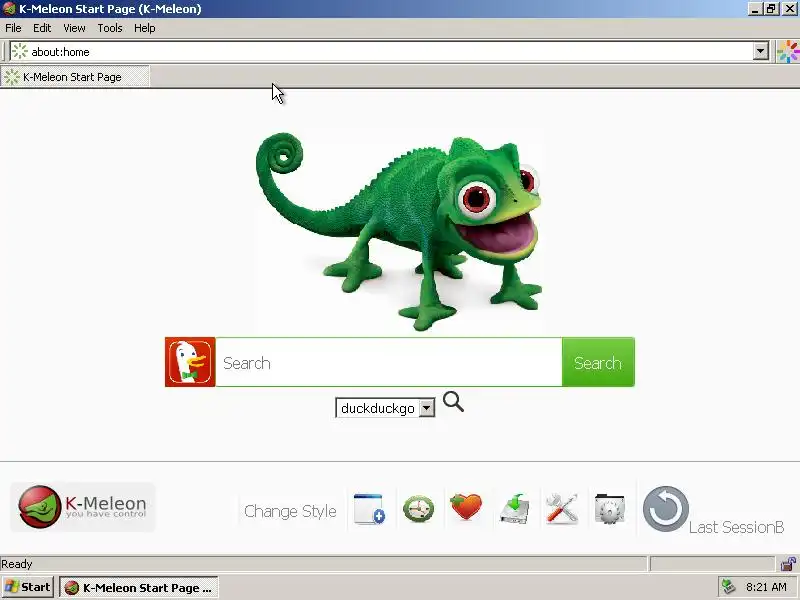Open the View menu
The image size is (800, 600).
click(x=74, y=28)
